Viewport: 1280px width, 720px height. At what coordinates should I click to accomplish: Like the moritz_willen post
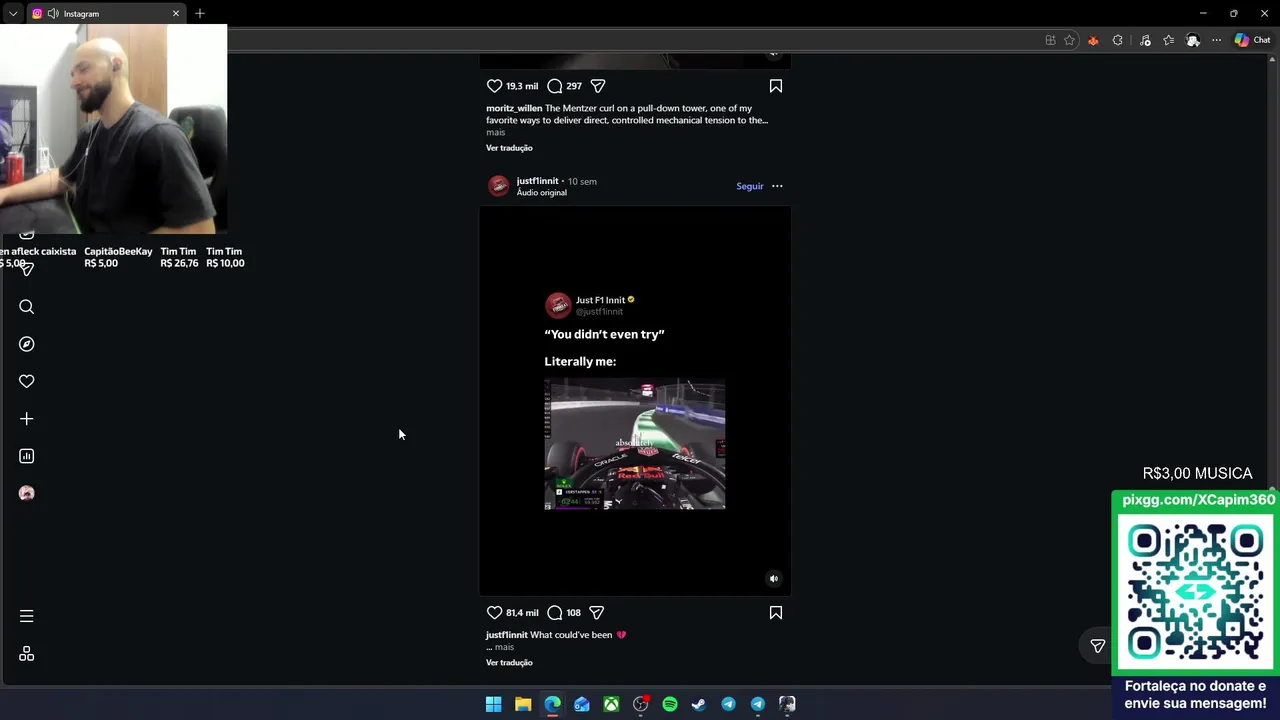coord(494,86)
